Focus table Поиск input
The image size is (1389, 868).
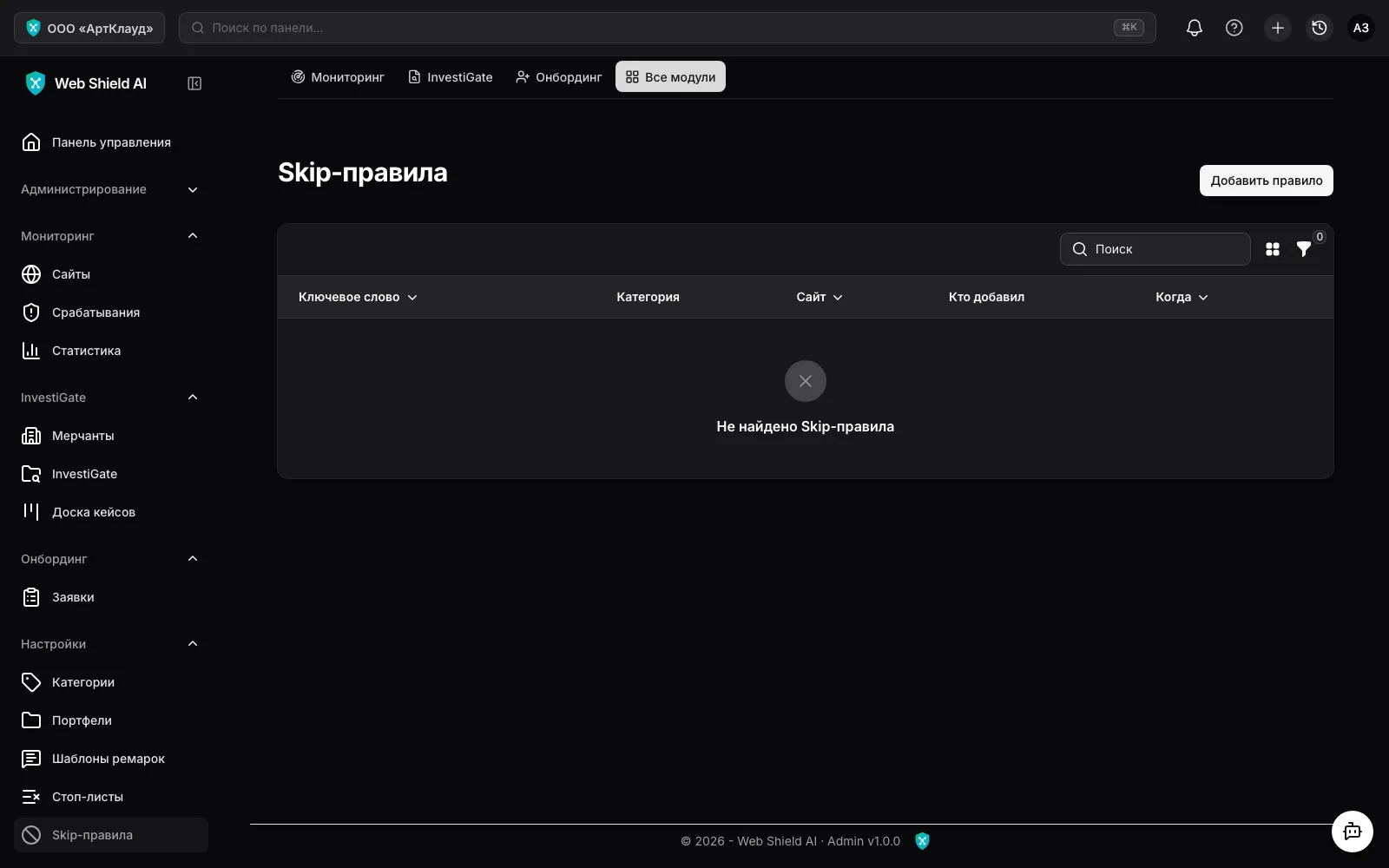[1155, 249]
